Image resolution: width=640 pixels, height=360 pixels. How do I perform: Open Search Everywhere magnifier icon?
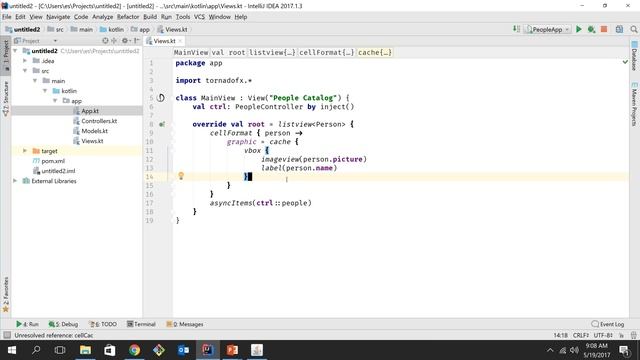[x=633, y=29]
